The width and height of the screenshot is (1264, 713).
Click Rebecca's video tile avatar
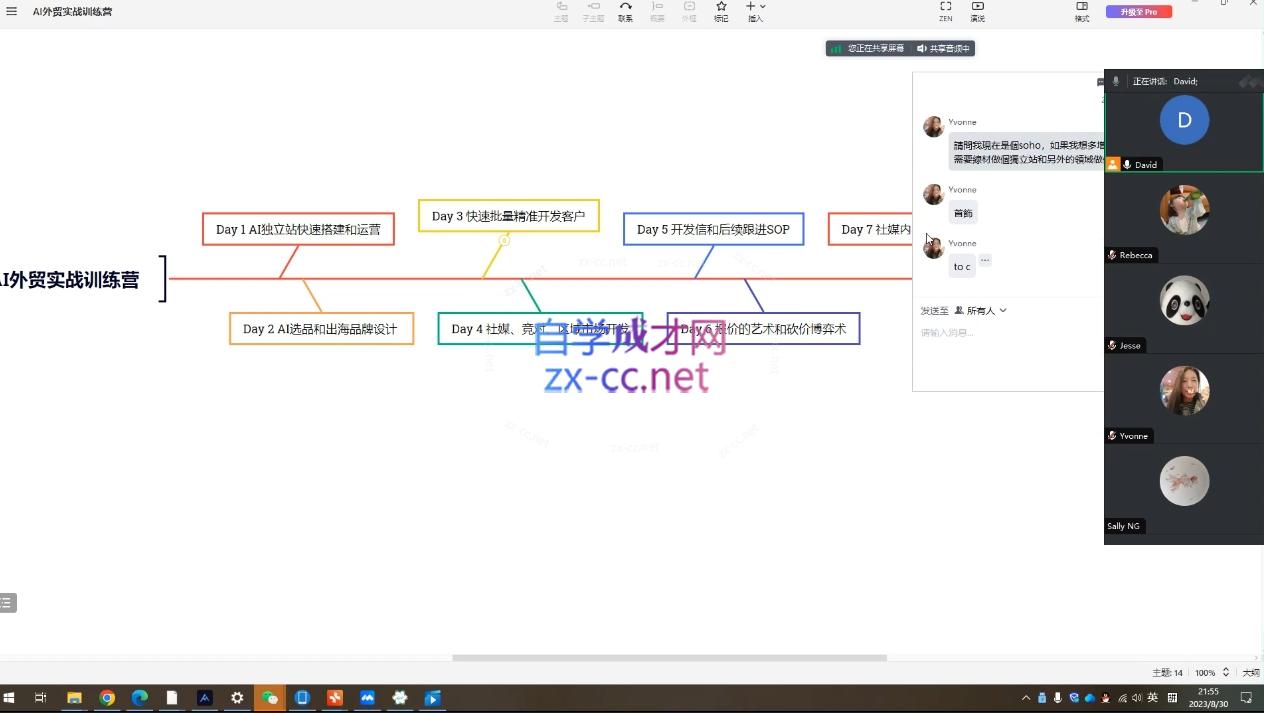1184,210
